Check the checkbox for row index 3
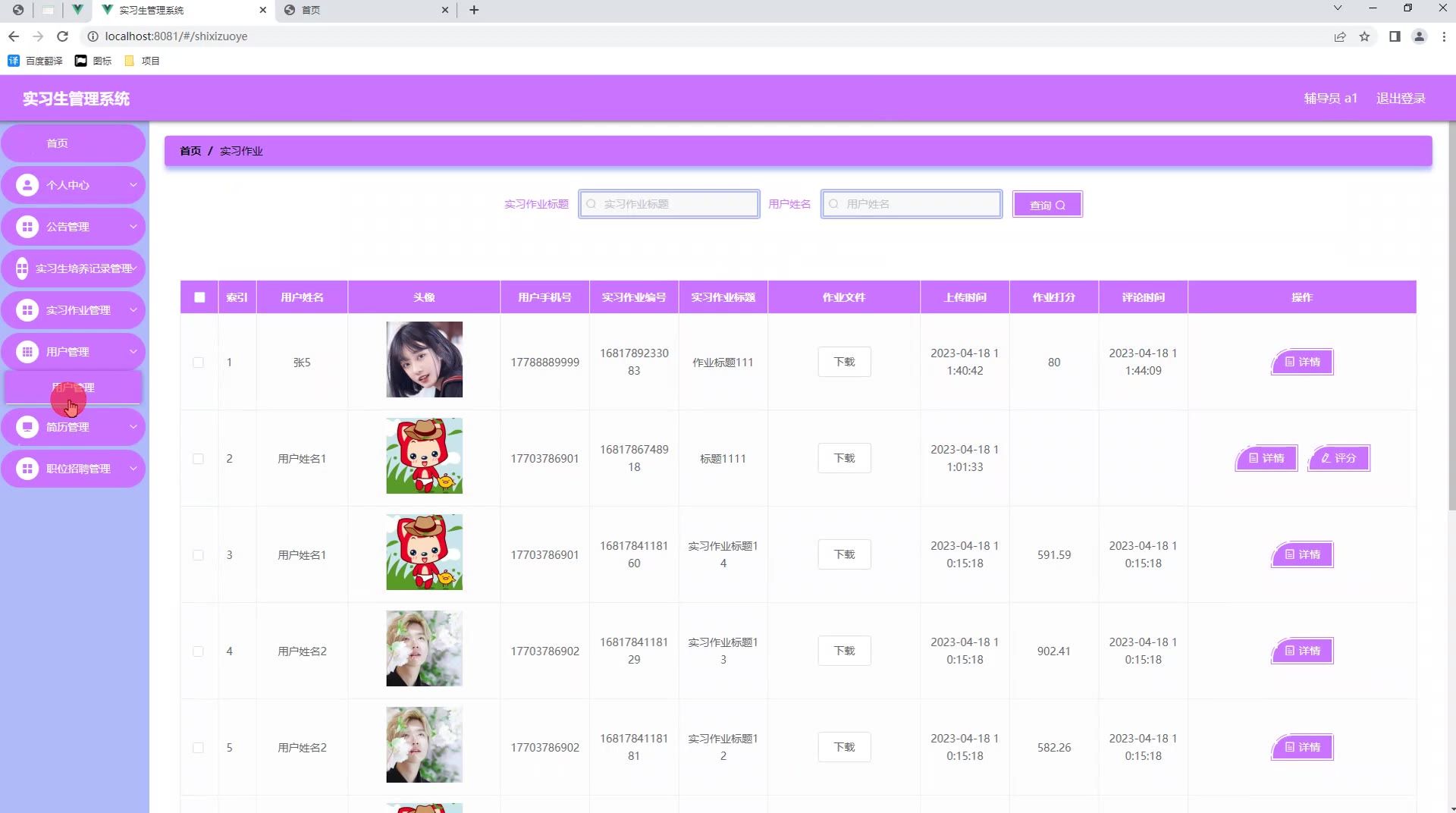The image size is (1456, 813). 198,555
